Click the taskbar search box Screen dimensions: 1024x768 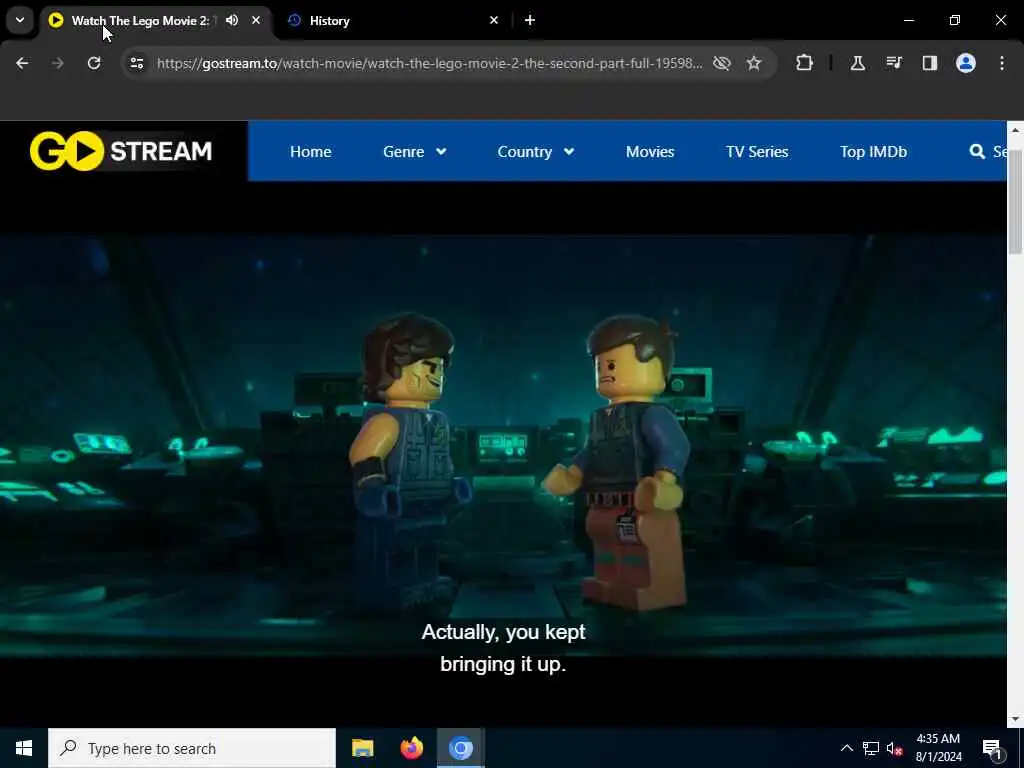[192, 748]
